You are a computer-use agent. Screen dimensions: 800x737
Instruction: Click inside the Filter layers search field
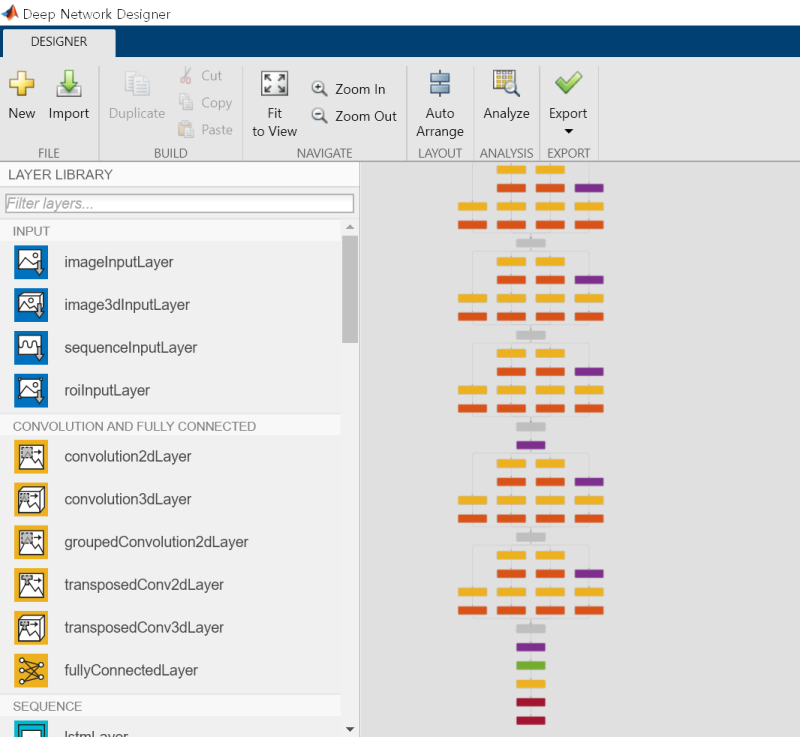(179, 204)
